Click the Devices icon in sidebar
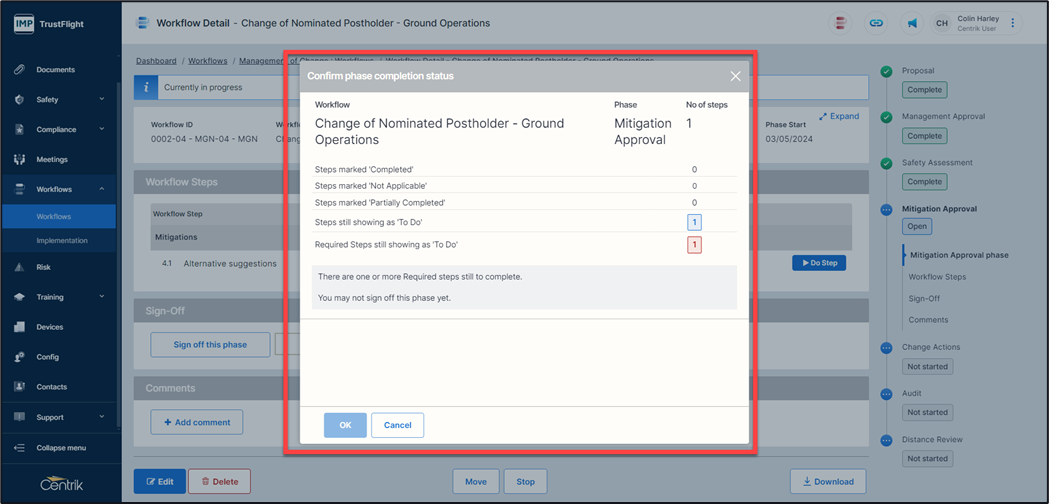This screenshot has width=1049, height=504. pos(19,327)
